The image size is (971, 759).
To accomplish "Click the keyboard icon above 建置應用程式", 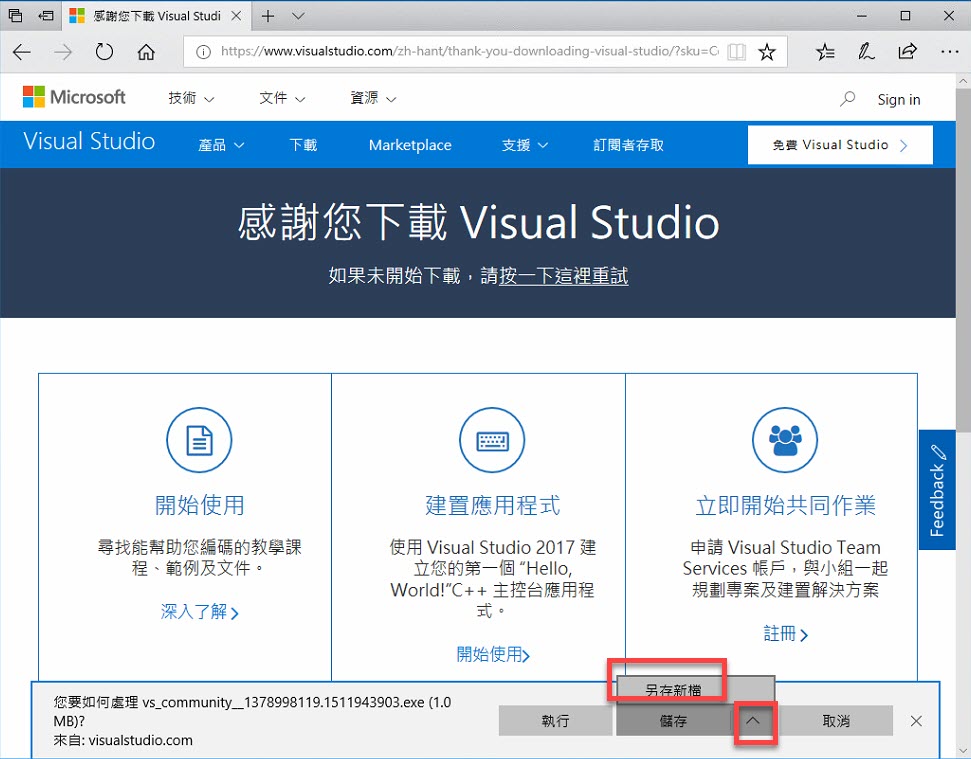I will tap(492, 440).
